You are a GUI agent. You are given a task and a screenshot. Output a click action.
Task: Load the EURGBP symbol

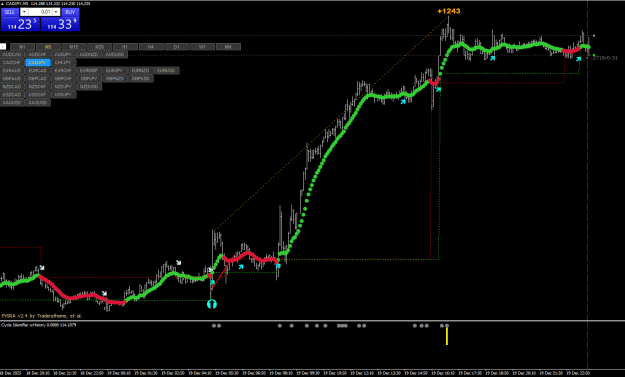[89, 71]
